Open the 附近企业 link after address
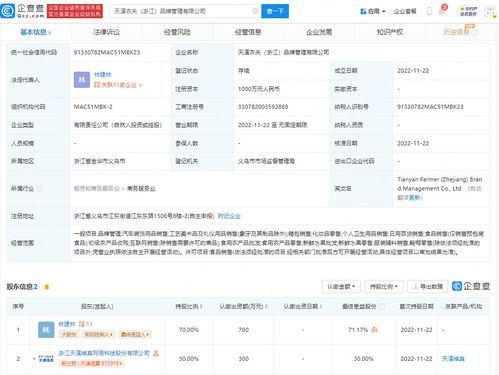This screenshot has height=375, width=499. (x=229, y=216)
